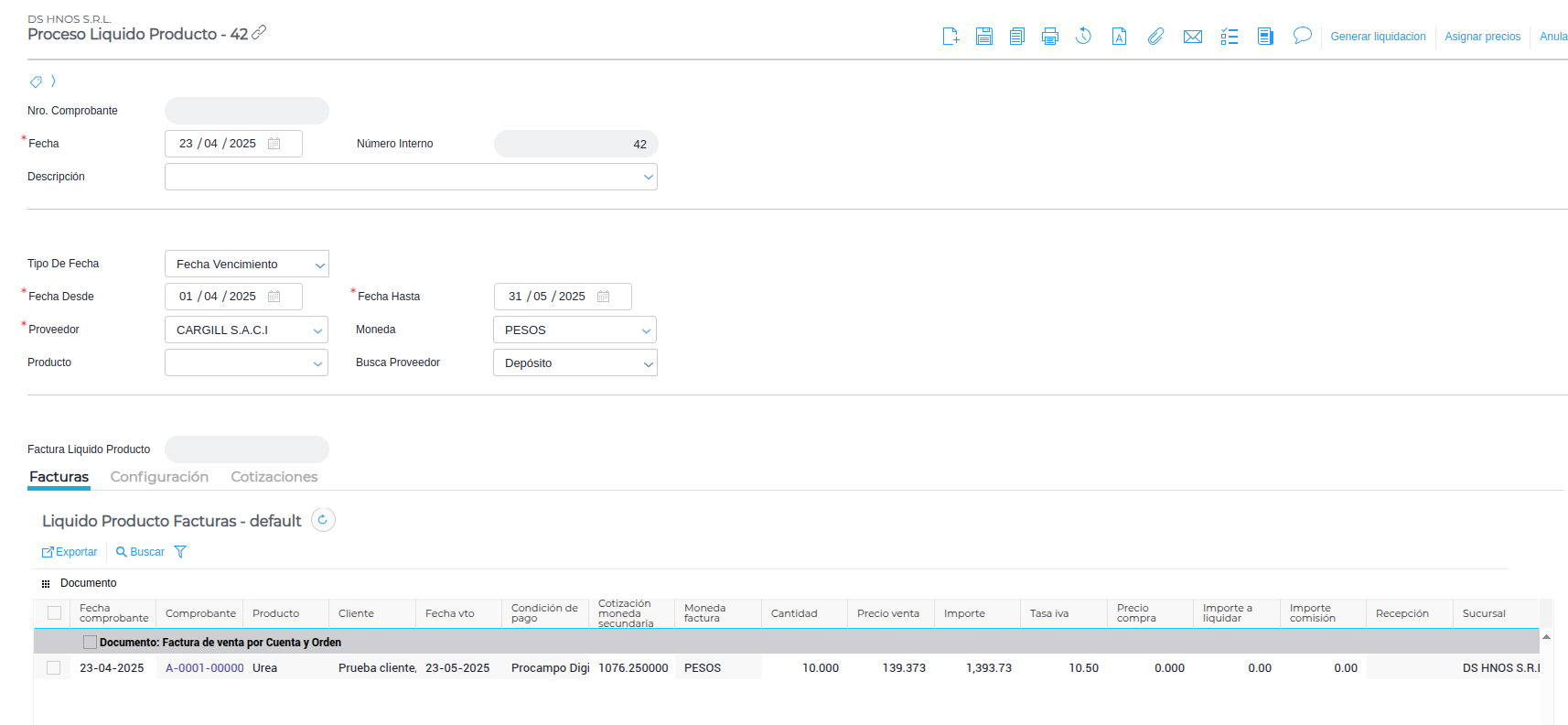
Task: Check the select-all checkbox in grid header
Action: click(54, 613)
